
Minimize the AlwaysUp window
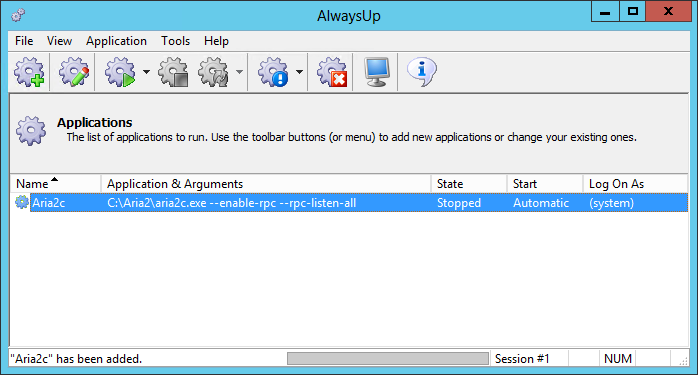[605, 12]
